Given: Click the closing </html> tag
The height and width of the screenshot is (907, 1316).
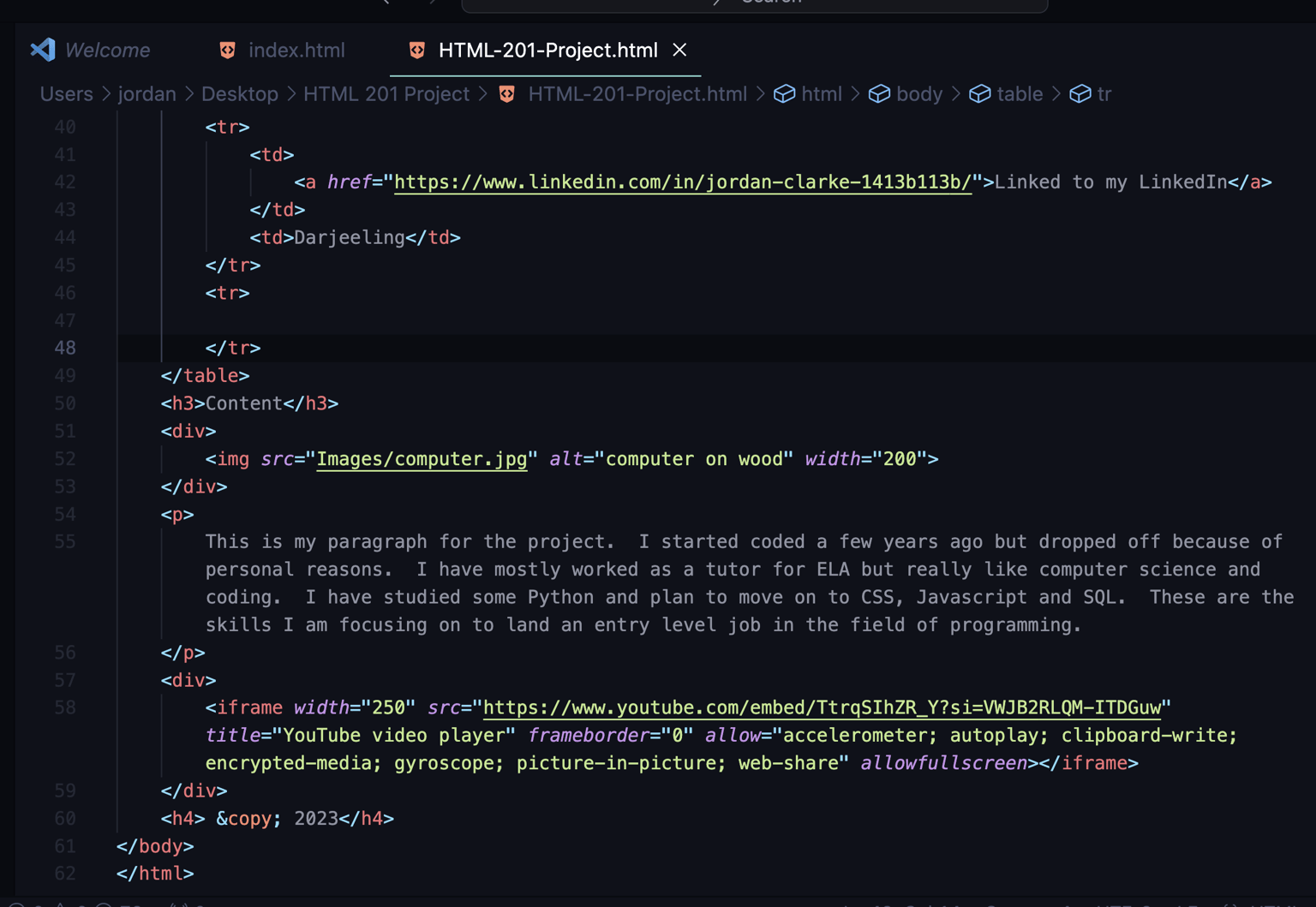Looking at the screenshot, I should [x=155, y=874].
